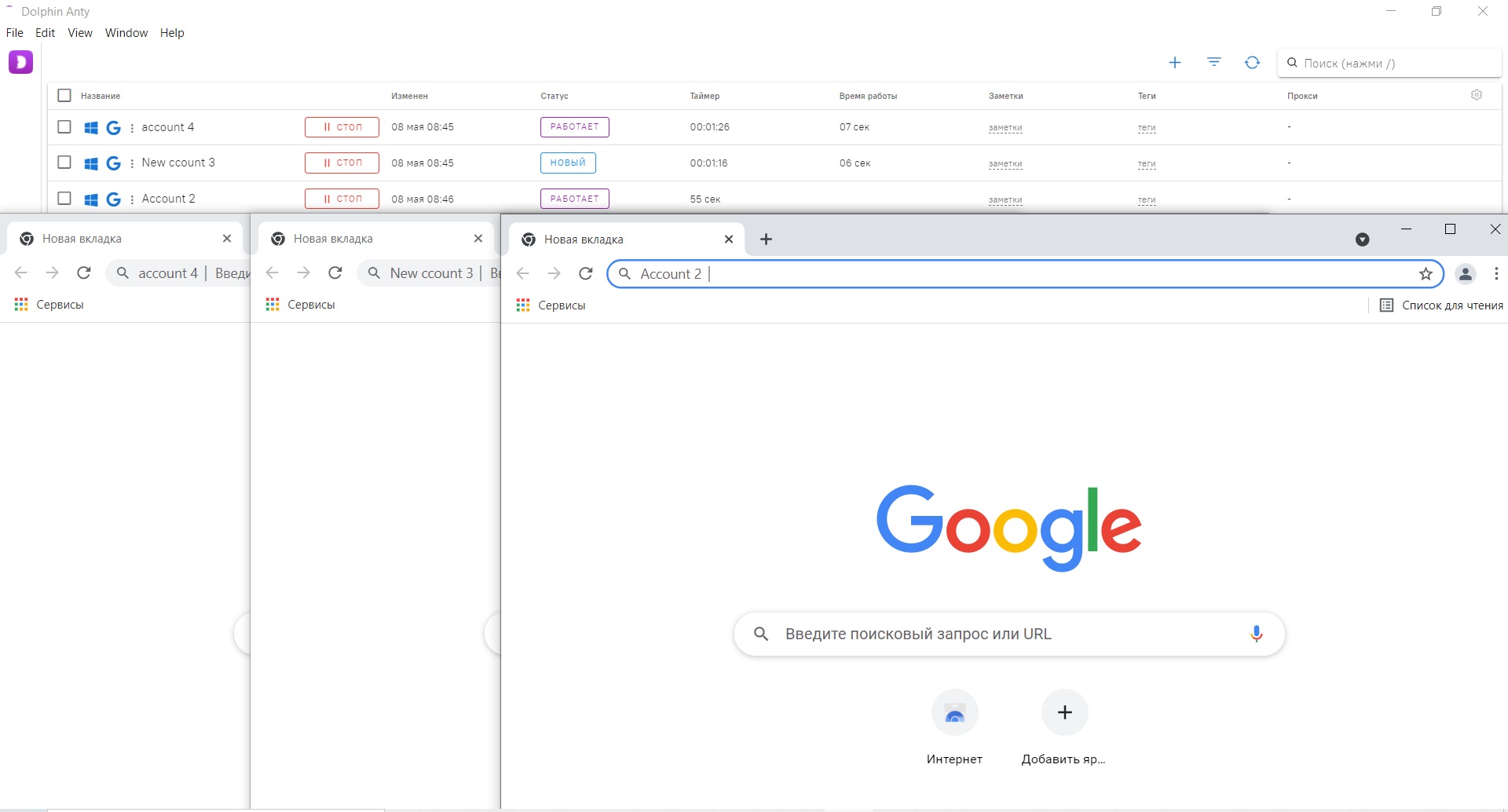Open the Window menu
This screenshot has height=812, width=1508.
126,33
